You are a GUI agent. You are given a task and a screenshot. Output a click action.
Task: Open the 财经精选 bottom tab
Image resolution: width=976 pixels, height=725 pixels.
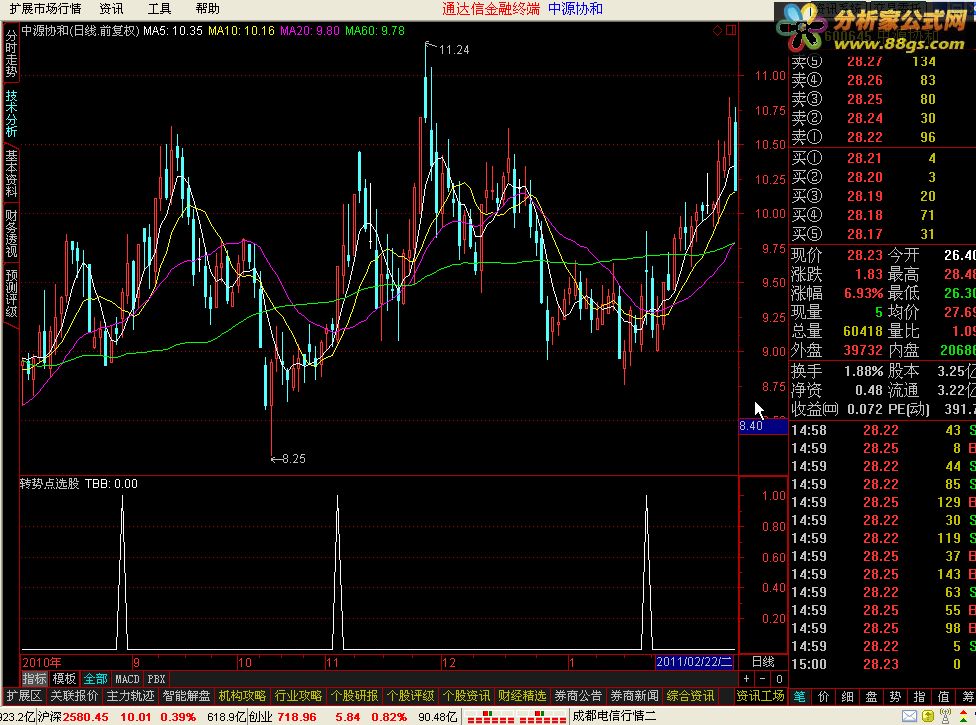pos(522,696)
